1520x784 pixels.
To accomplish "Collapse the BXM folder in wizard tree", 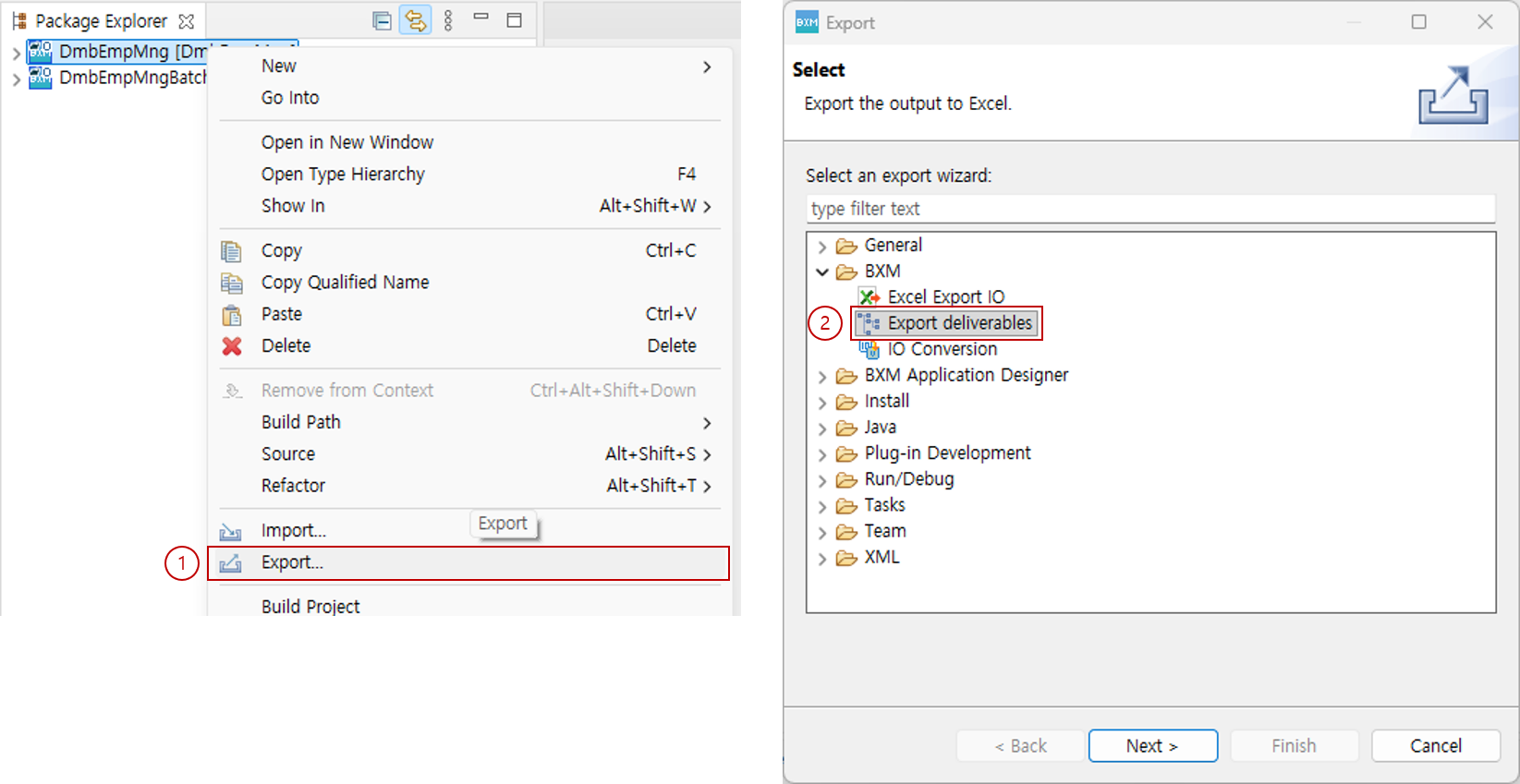I will [822, 271].
